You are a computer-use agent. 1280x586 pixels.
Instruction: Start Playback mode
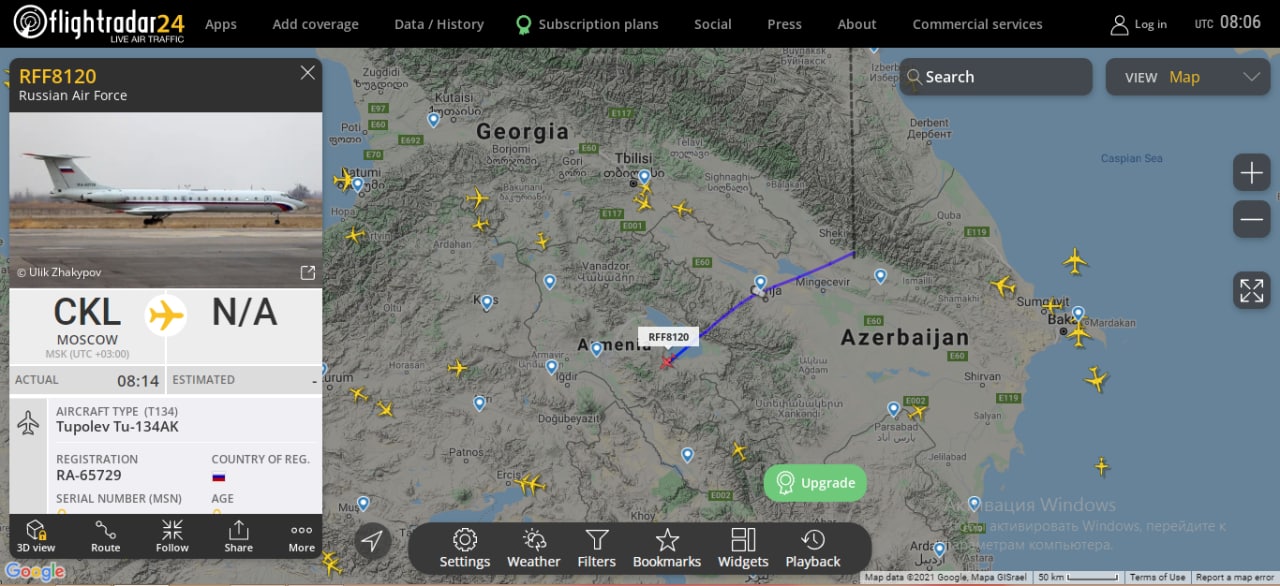point(813,548)
